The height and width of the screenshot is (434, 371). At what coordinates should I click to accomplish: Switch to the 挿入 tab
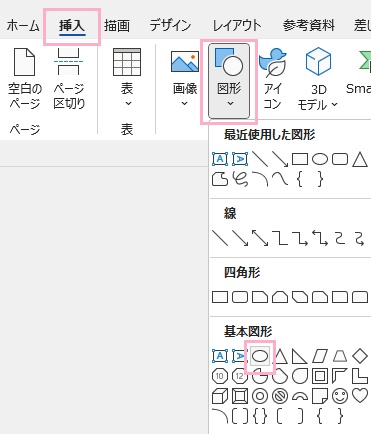(72, 26)
